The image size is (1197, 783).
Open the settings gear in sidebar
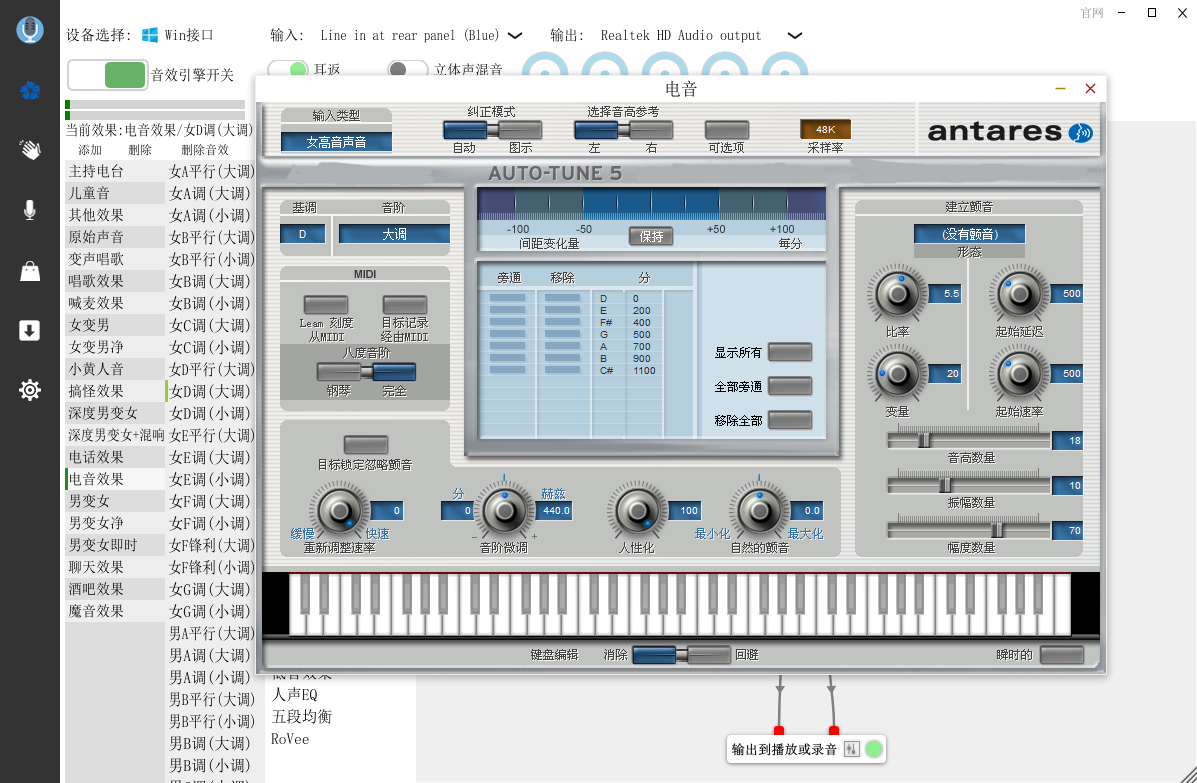[x=30, y=390]
